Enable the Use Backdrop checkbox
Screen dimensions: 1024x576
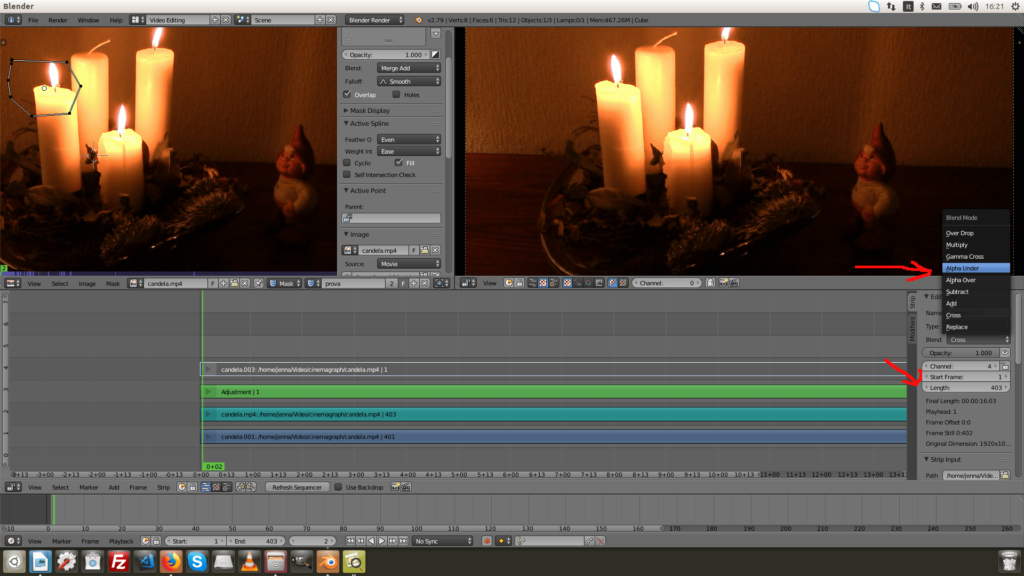click(x=338, y=487)
